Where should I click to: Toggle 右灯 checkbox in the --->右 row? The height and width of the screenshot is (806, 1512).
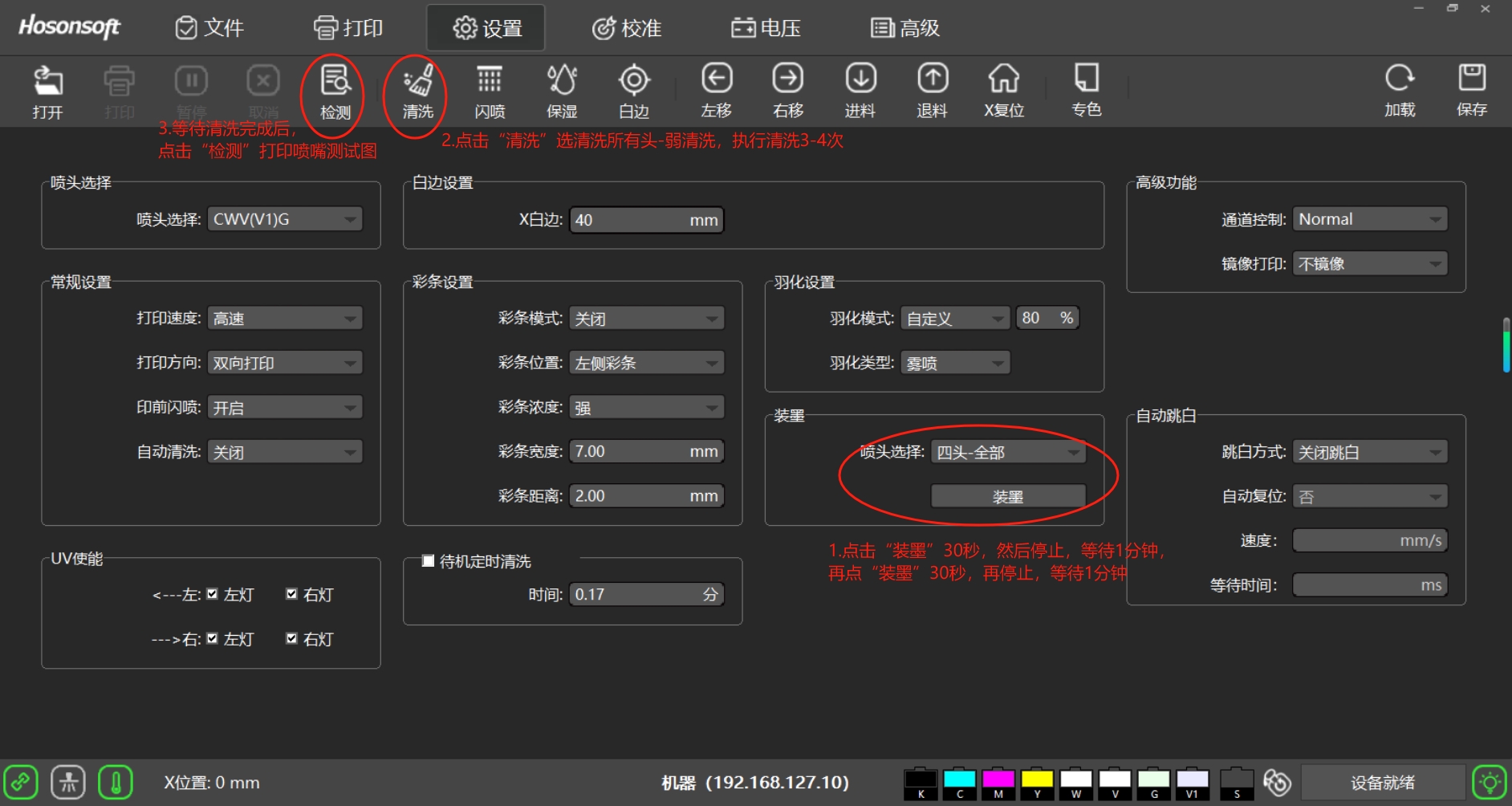pos(292,639)
